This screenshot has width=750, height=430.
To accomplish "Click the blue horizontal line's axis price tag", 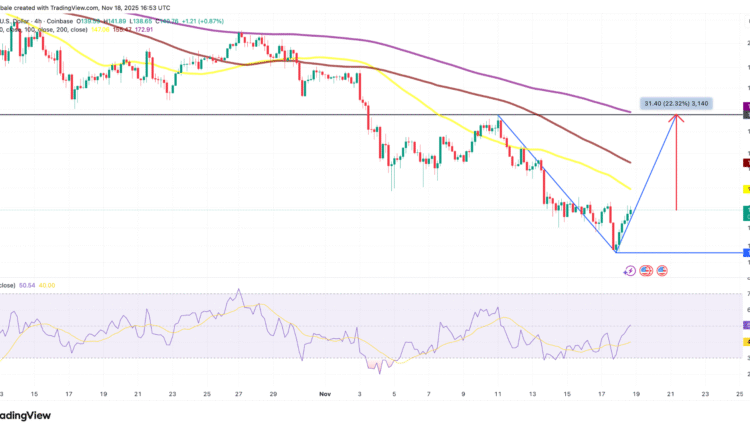I will point(745,252).
